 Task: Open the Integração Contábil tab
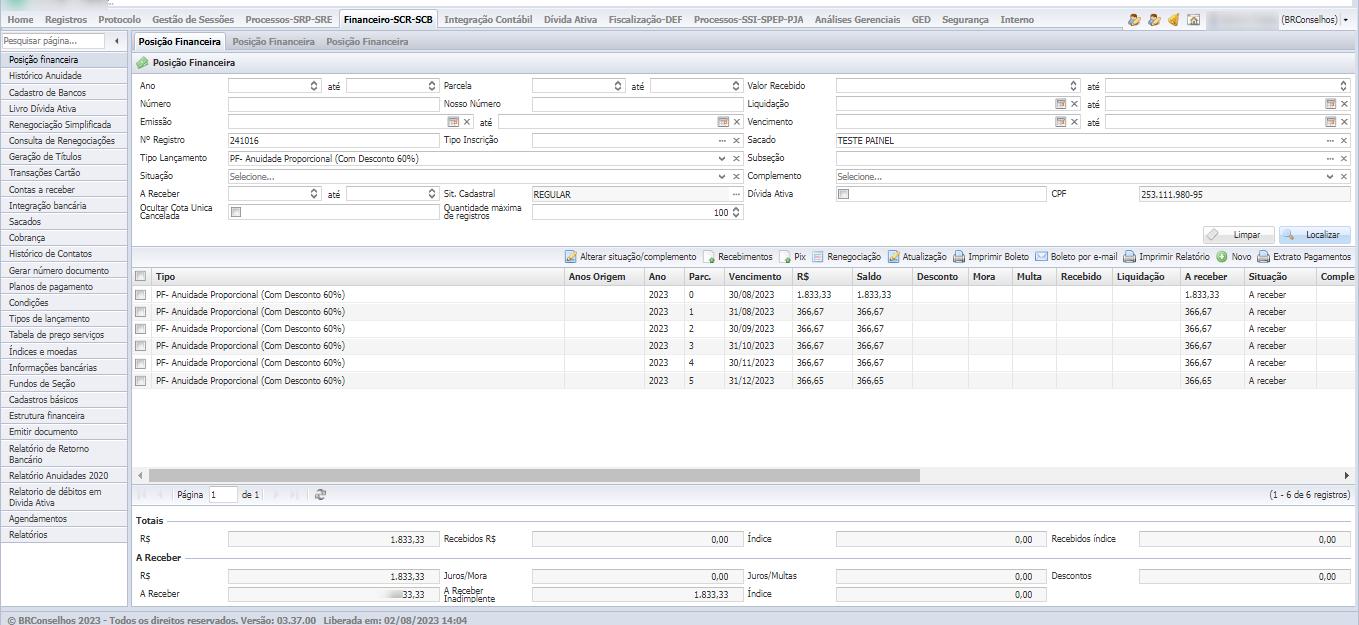[488, 19]
